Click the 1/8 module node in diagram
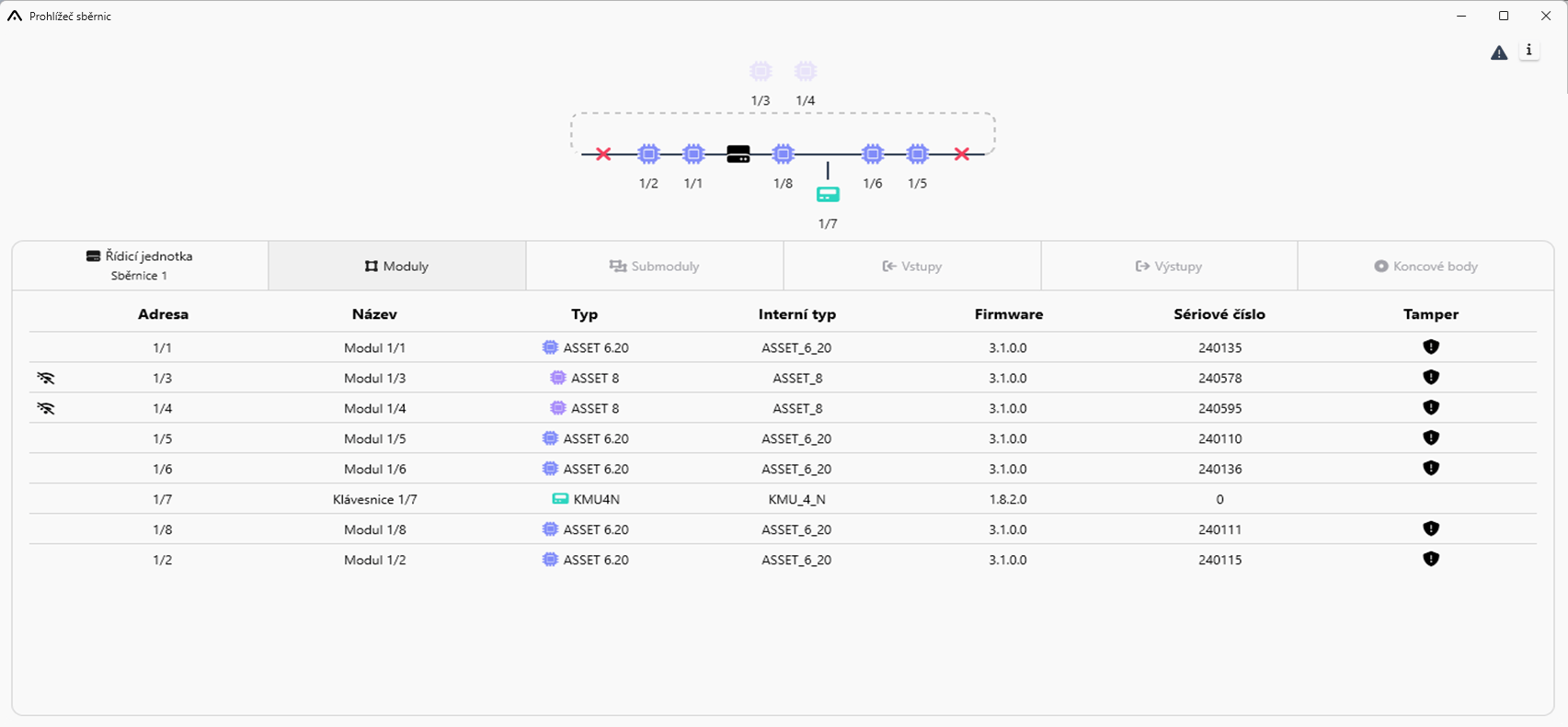This screenshot has width=1568, height=727. 783,153
